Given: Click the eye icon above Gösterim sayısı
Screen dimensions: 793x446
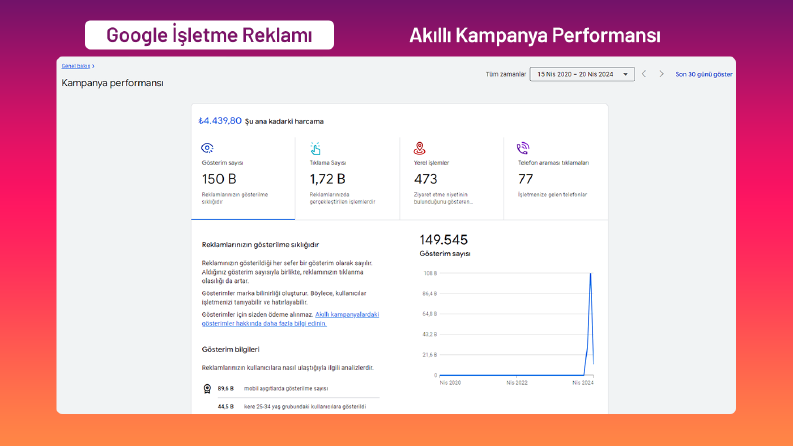Looking at the screenshot, I should click(x=207, y=148).
